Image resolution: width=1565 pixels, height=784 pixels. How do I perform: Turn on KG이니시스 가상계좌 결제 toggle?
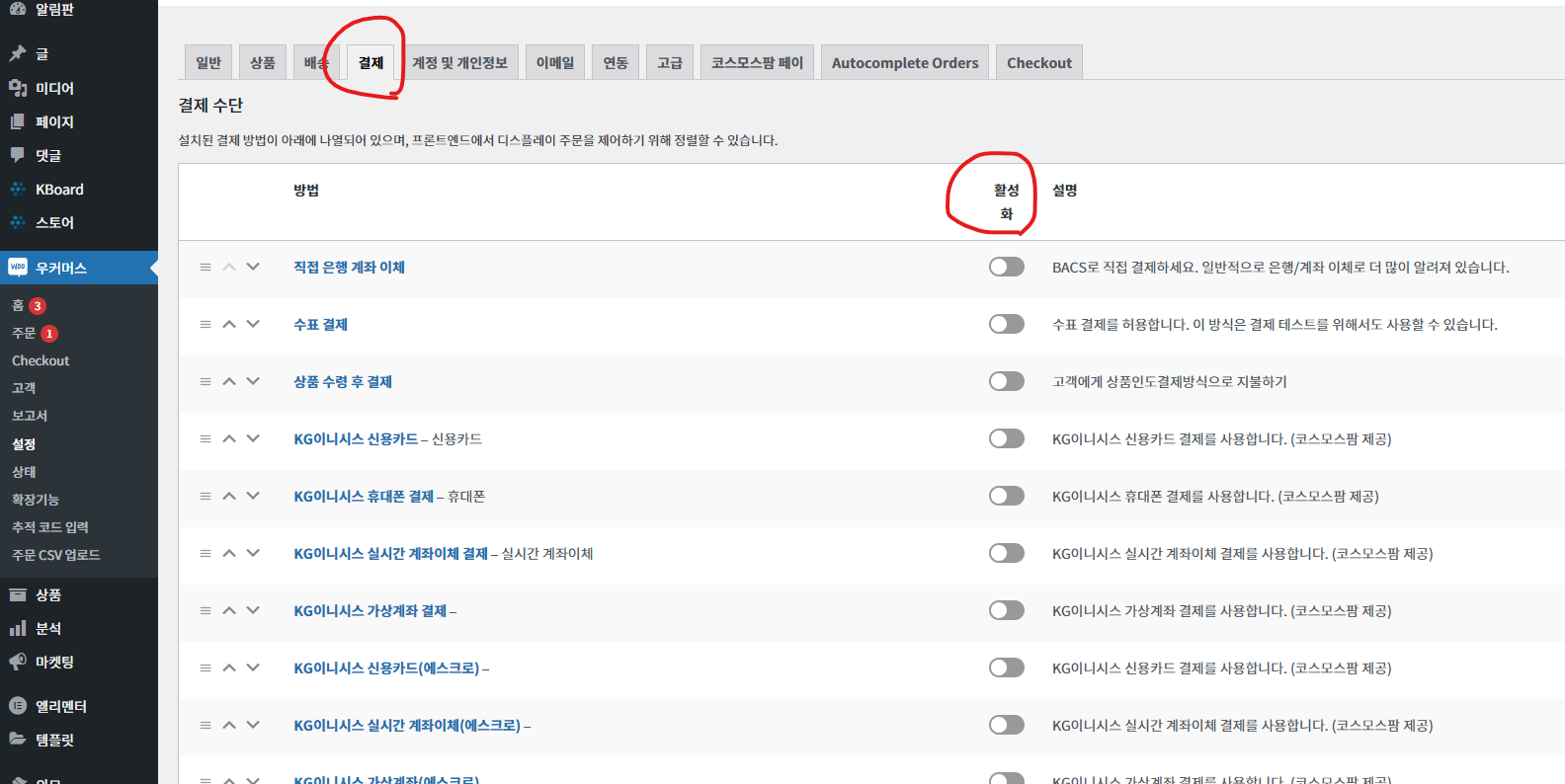1007,610
